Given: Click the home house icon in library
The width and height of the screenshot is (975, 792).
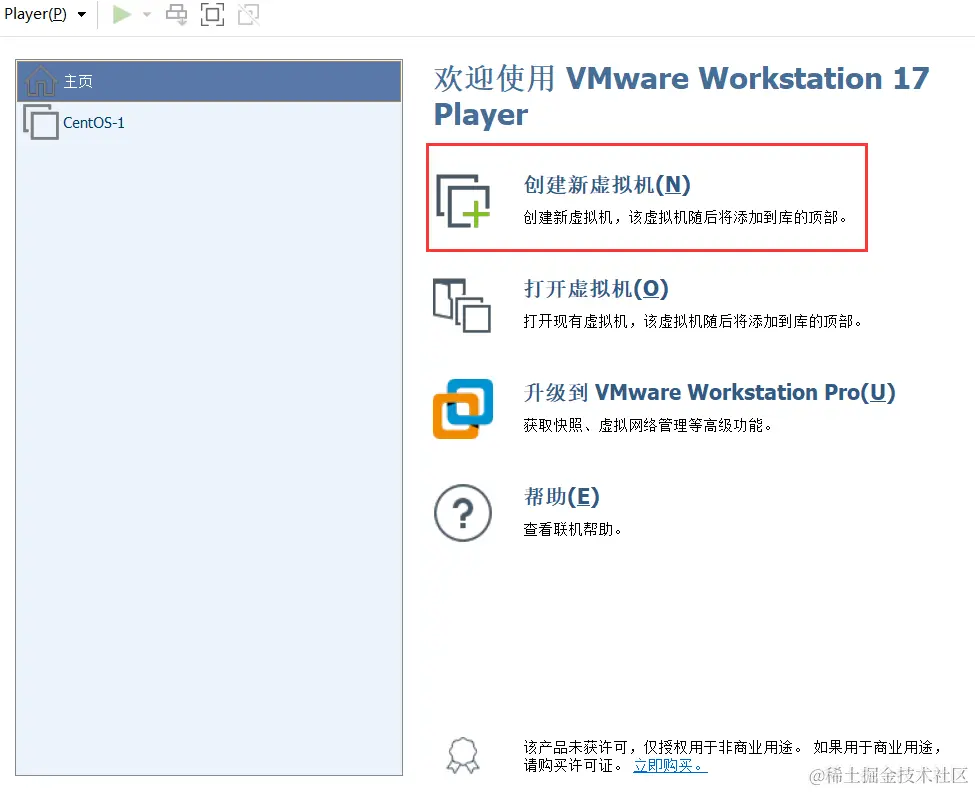Looking at the screenshot, I should [41, 81].
